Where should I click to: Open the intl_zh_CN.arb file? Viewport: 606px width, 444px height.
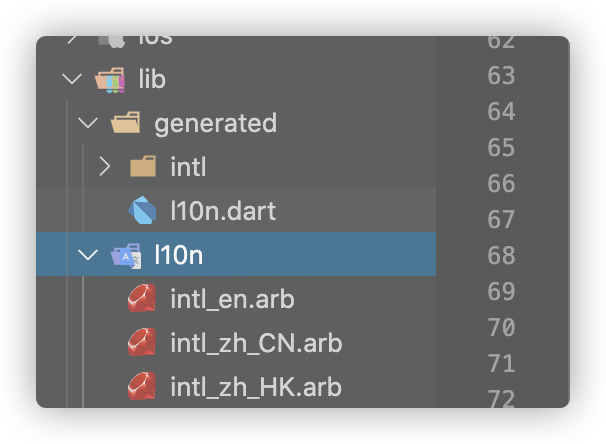click(256, 343)
